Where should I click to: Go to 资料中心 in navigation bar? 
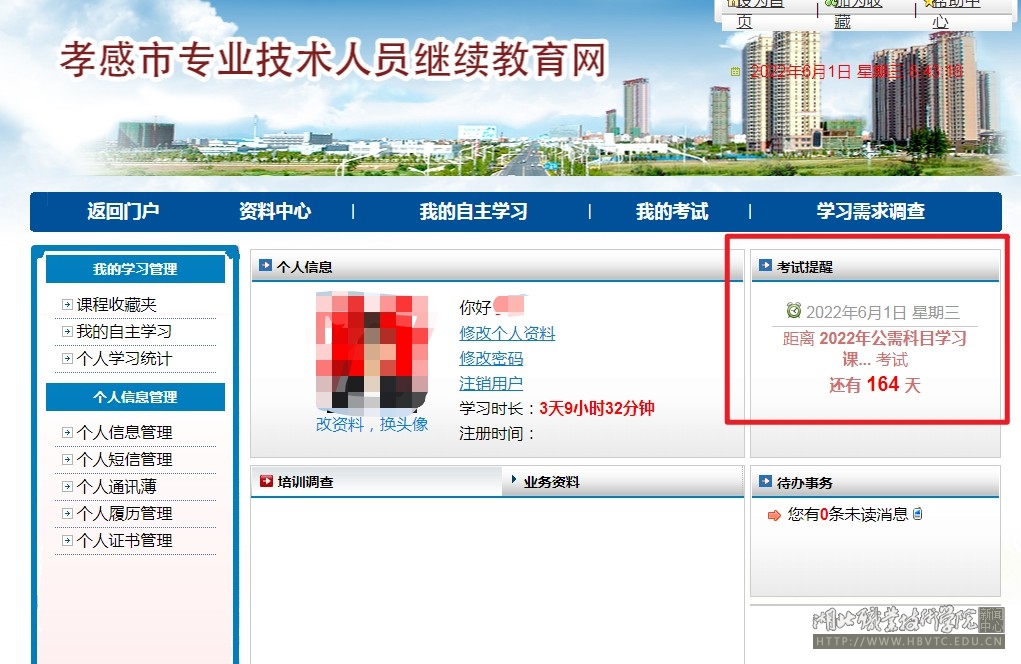275,212
